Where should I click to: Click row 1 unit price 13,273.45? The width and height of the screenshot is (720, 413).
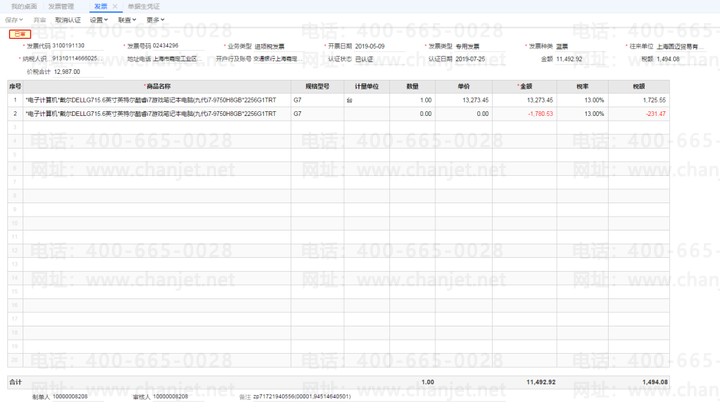pos(464,100)
